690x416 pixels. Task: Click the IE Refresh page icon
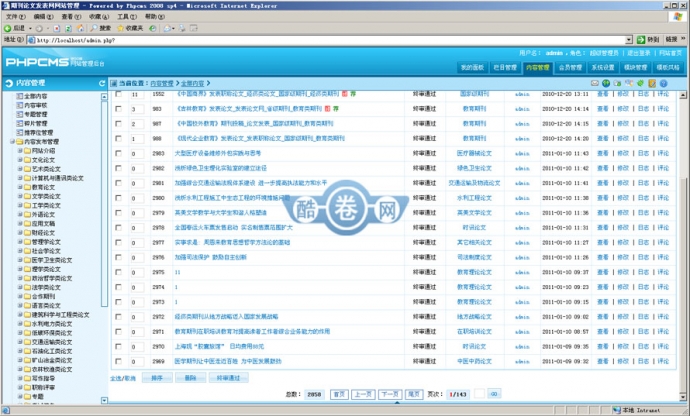pyautogui.click(x=68, y=28)
